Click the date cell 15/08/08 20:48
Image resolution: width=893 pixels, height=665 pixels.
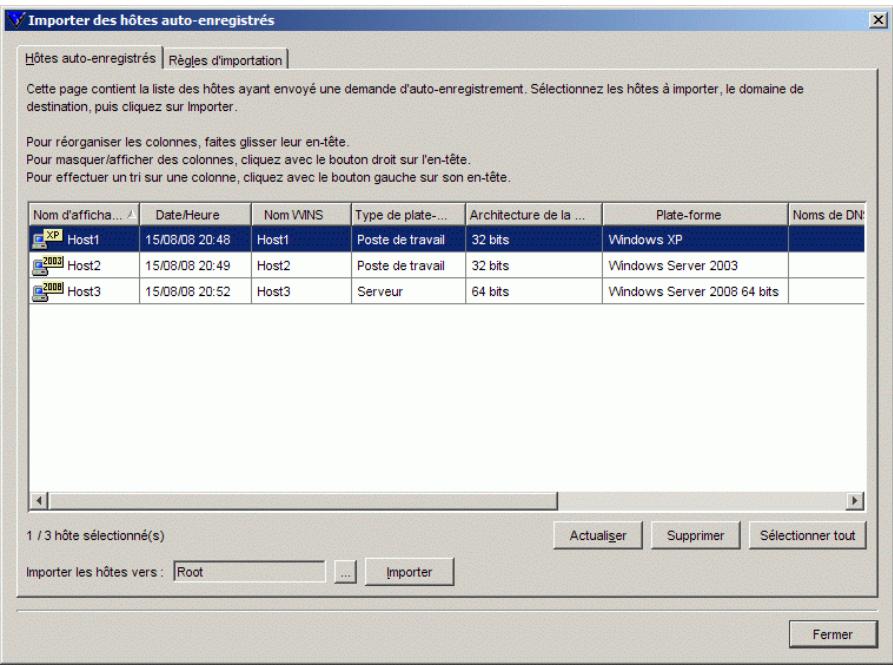pos(195,239)
